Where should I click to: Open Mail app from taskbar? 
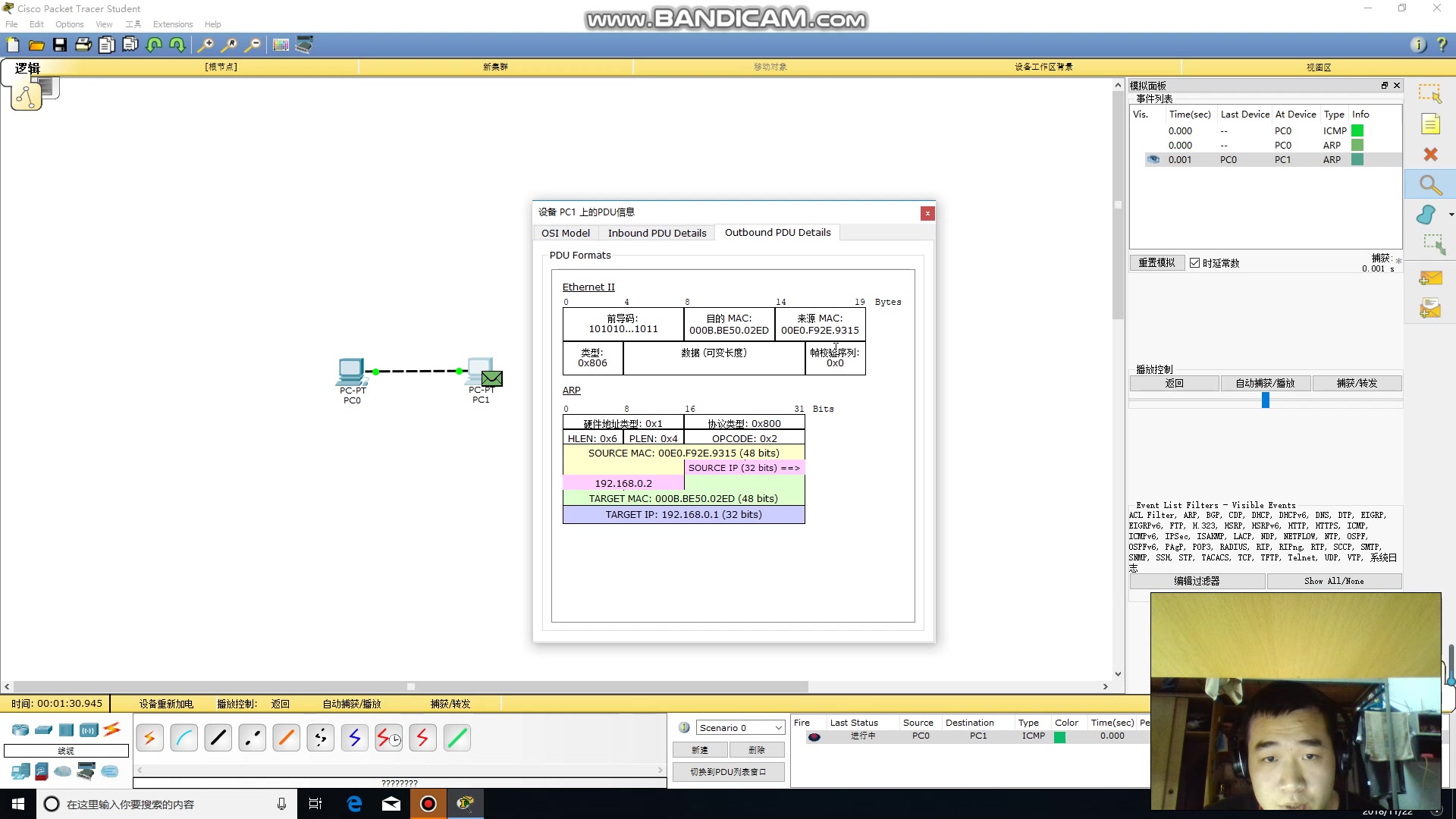391,804
